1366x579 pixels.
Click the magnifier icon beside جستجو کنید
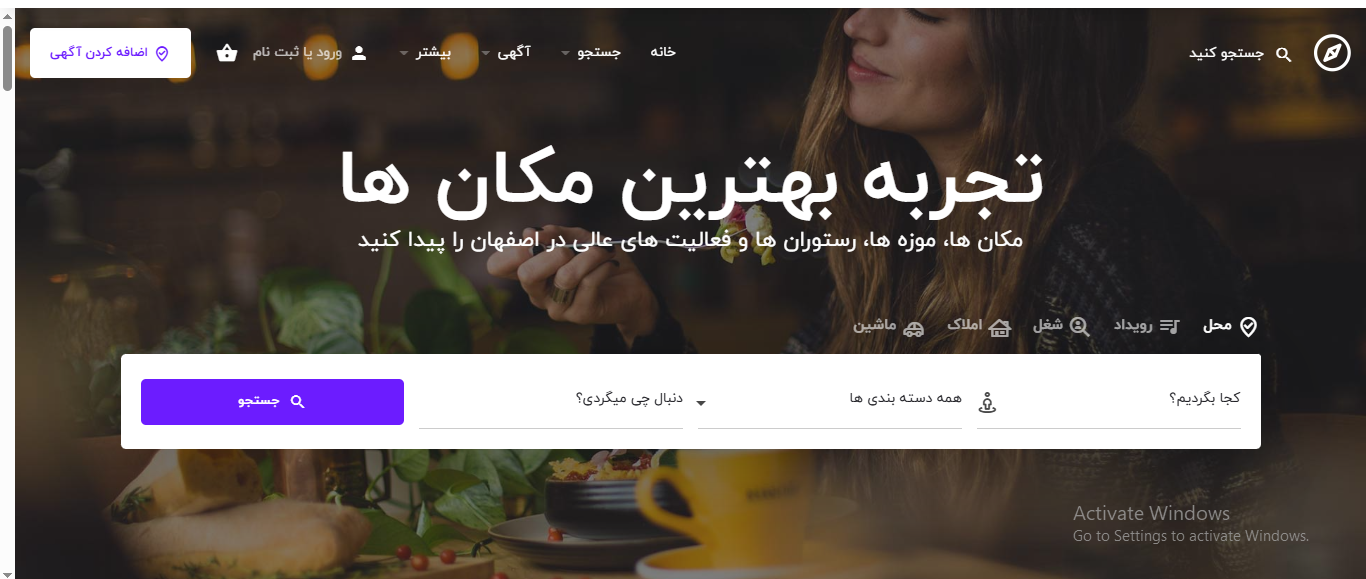(x=1284, y=54)
